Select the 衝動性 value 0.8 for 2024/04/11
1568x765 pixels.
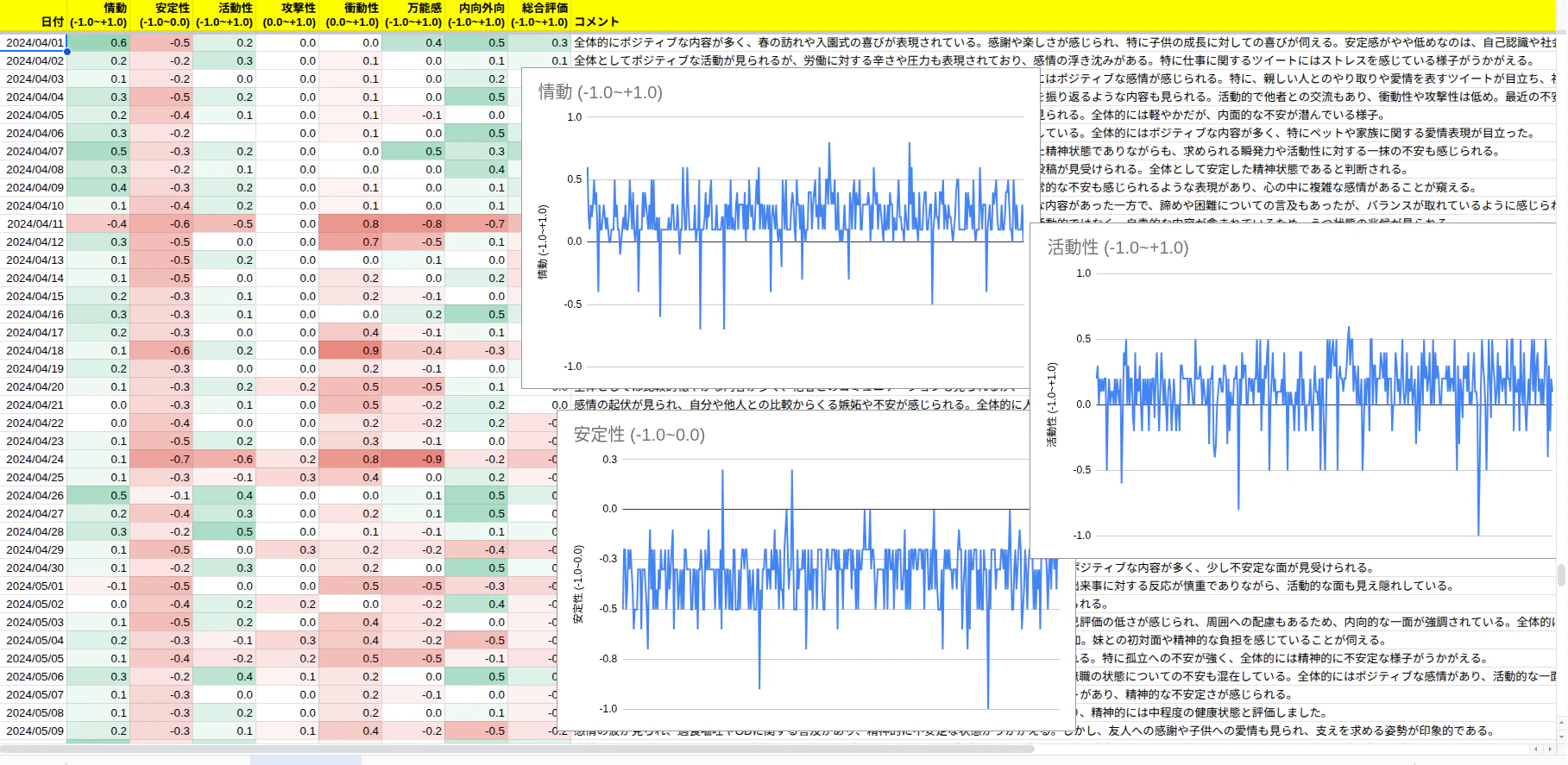pos(350,223)
